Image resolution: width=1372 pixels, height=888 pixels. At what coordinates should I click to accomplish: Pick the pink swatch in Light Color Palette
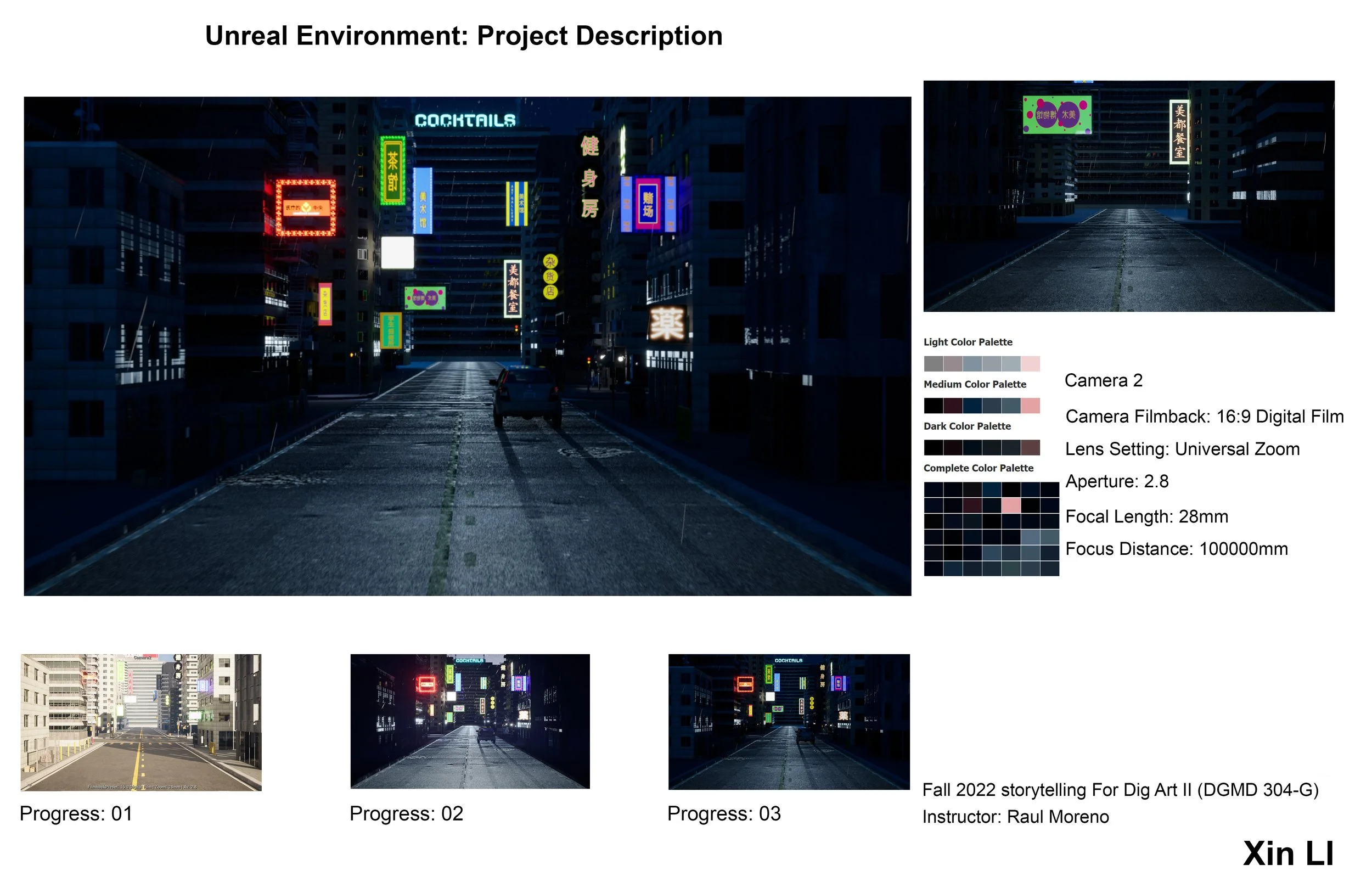pyautogui.click(x=1031, y=364)
